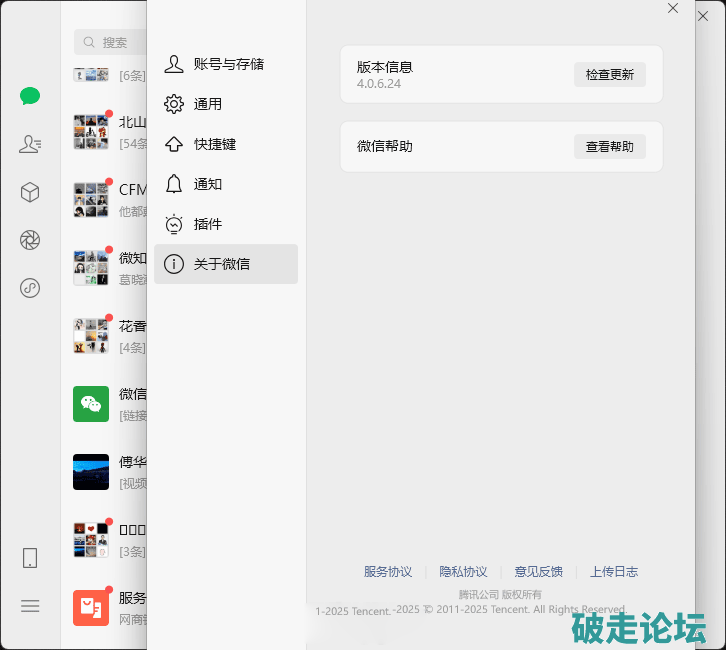Open the Mini Programs icon
726x650 pixels.
click(x=30, y=288)
